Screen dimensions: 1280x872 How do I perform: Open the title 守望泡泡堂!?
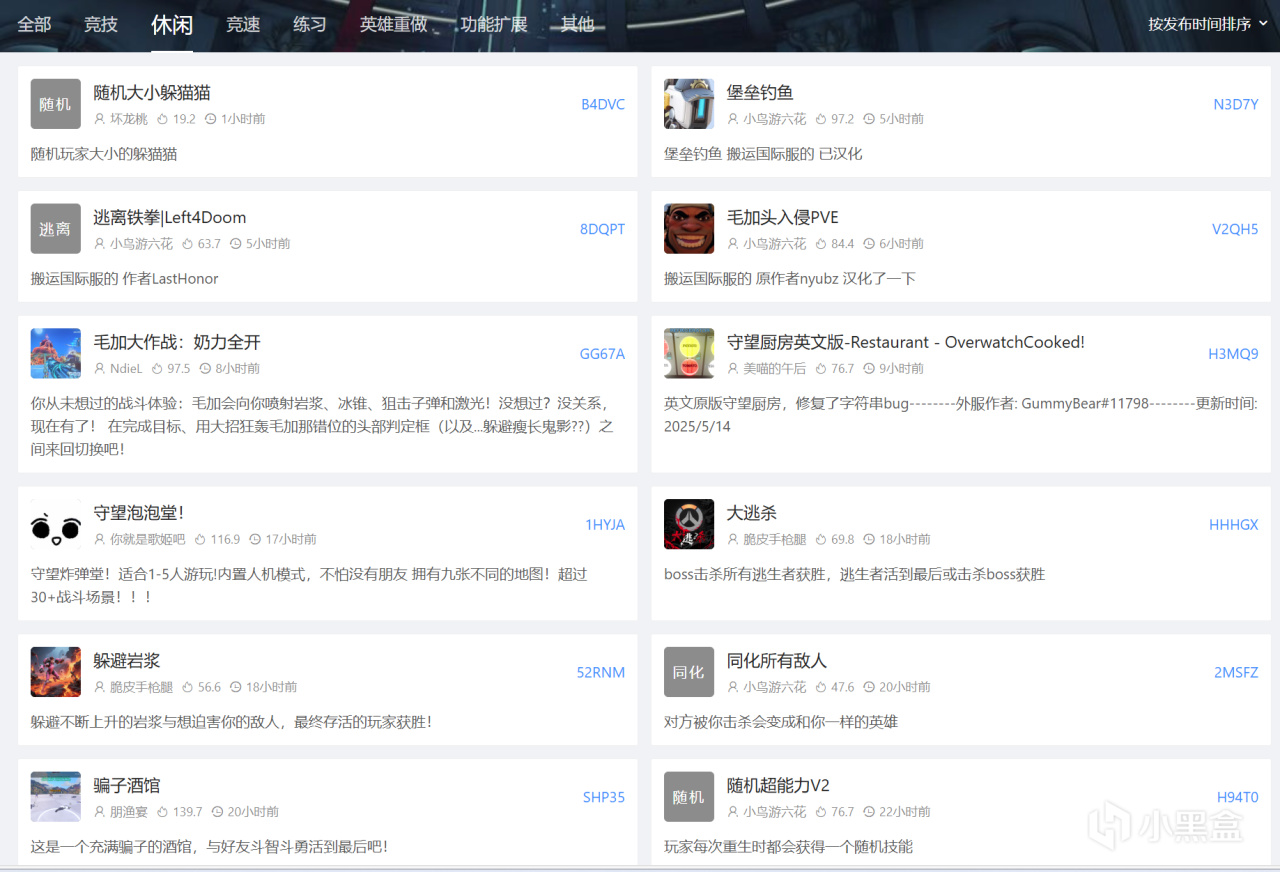[x=139, y=512]
